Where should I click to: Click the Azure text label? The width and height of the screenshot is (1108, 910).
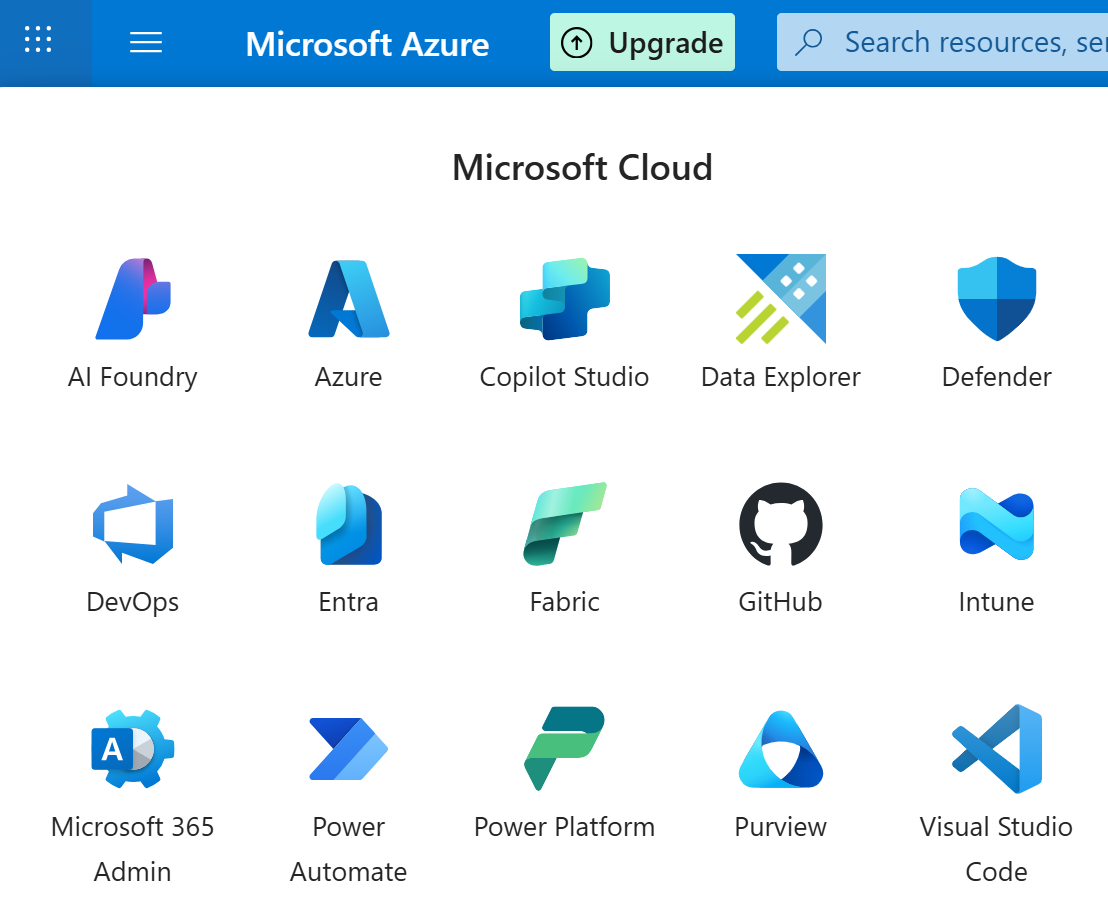pos(348,377)
